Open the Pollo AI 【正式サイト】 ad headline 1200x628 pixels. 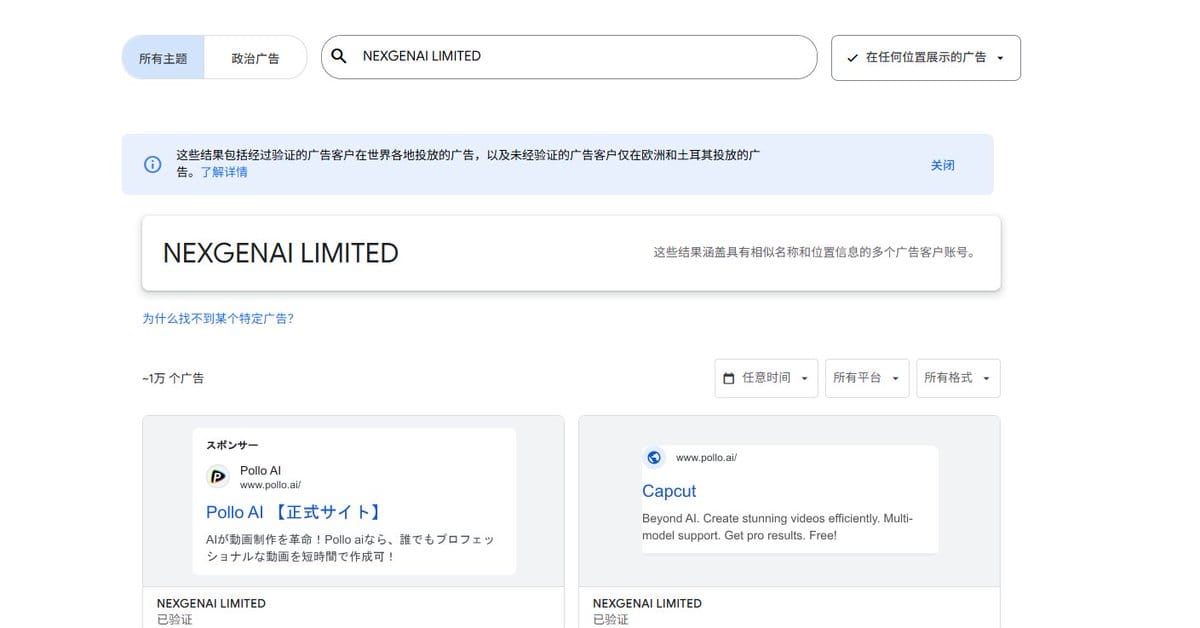point(294,512)
